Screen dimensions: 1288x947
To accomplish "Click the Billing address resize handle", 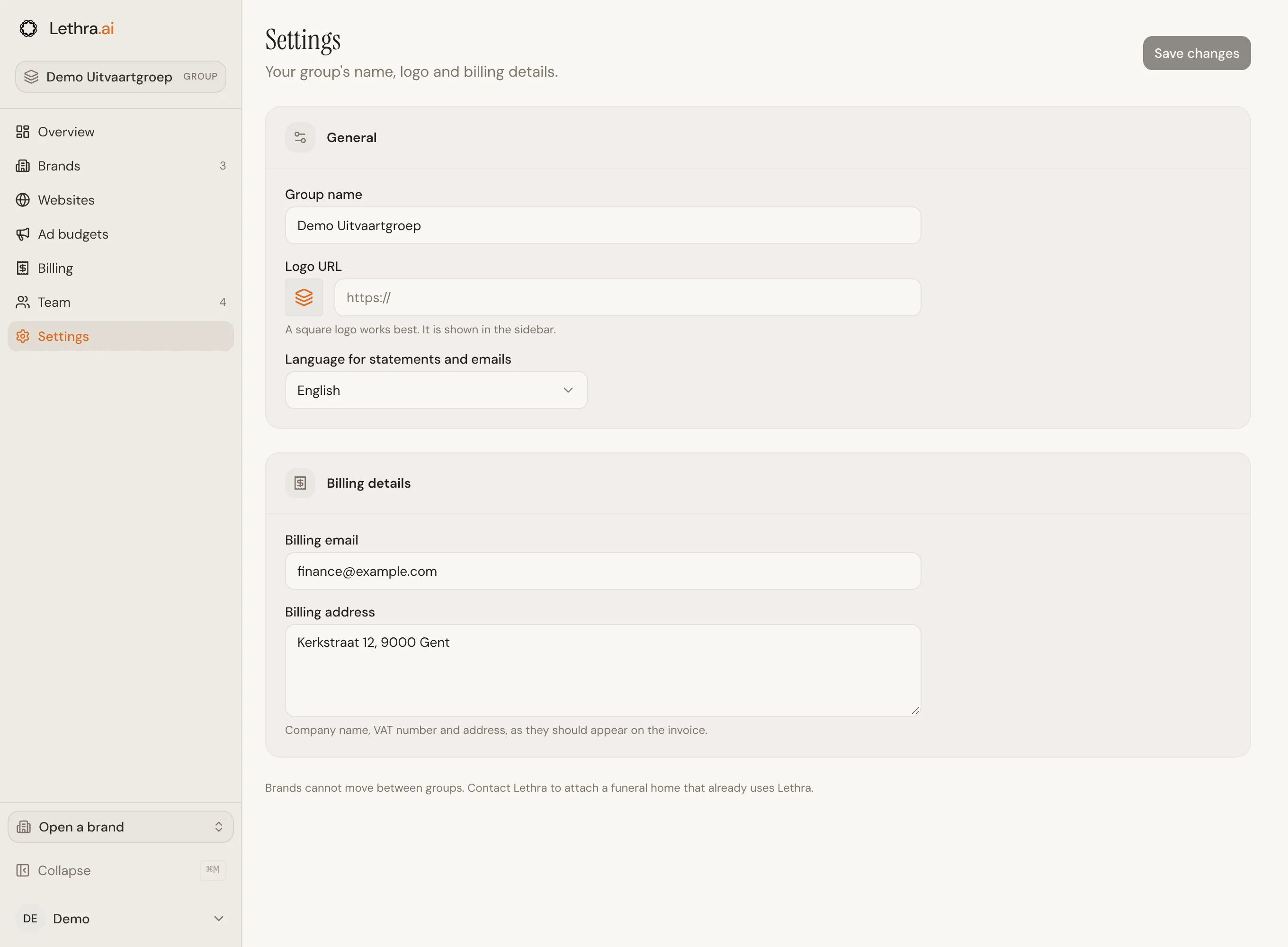I will click(x=915, y=711).
